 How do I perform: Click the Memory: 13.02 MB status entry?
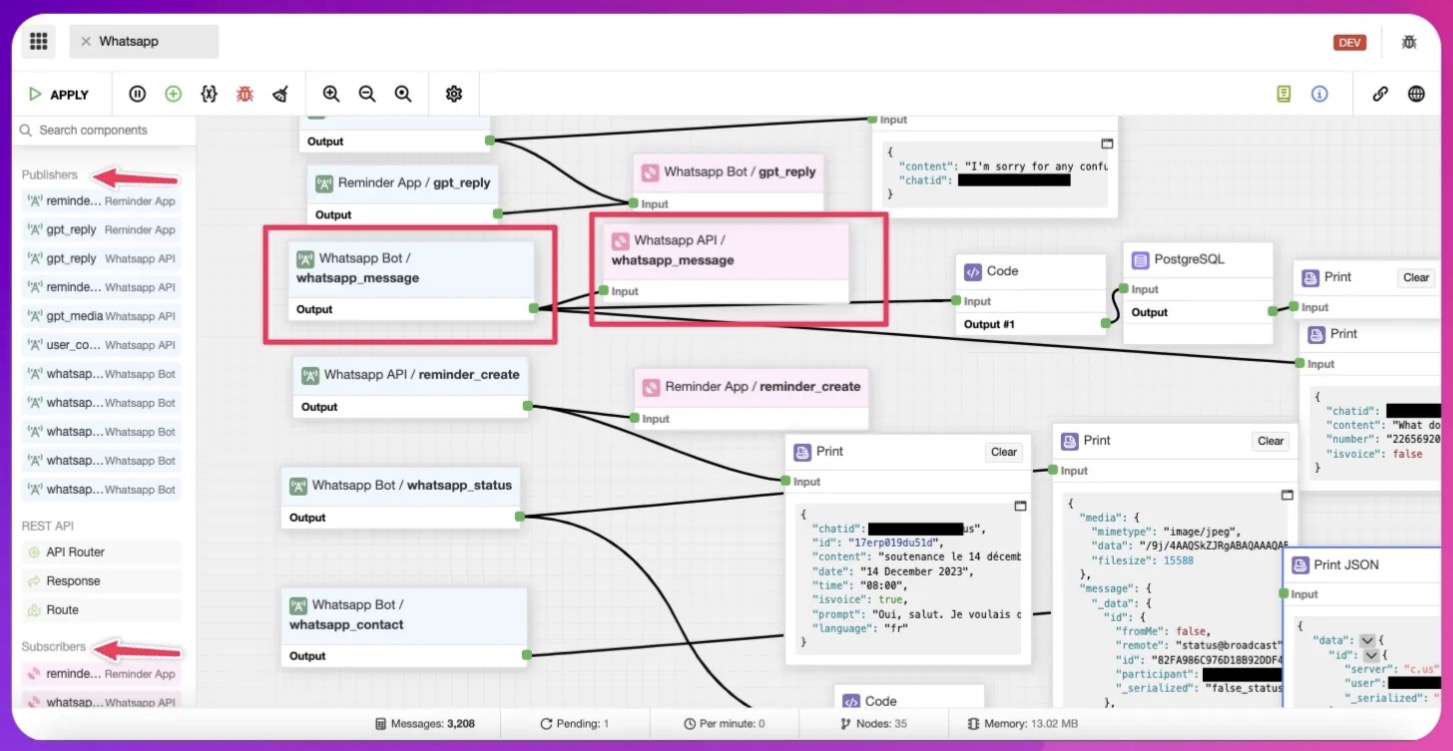pyautogui.click(x=1022, y=723)
